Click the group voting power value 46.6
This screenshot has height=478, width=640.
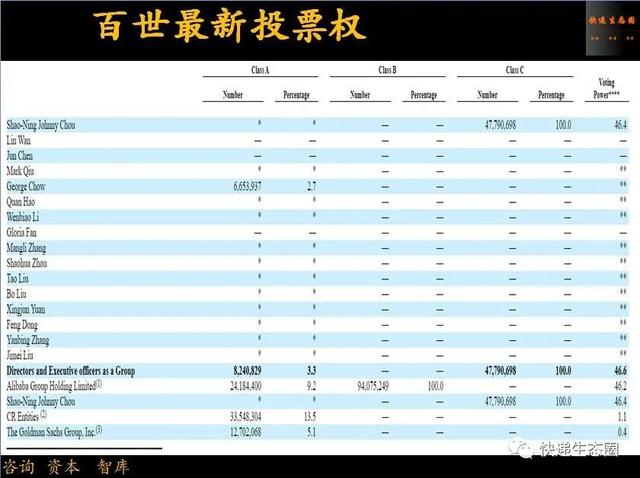[620, 371]
